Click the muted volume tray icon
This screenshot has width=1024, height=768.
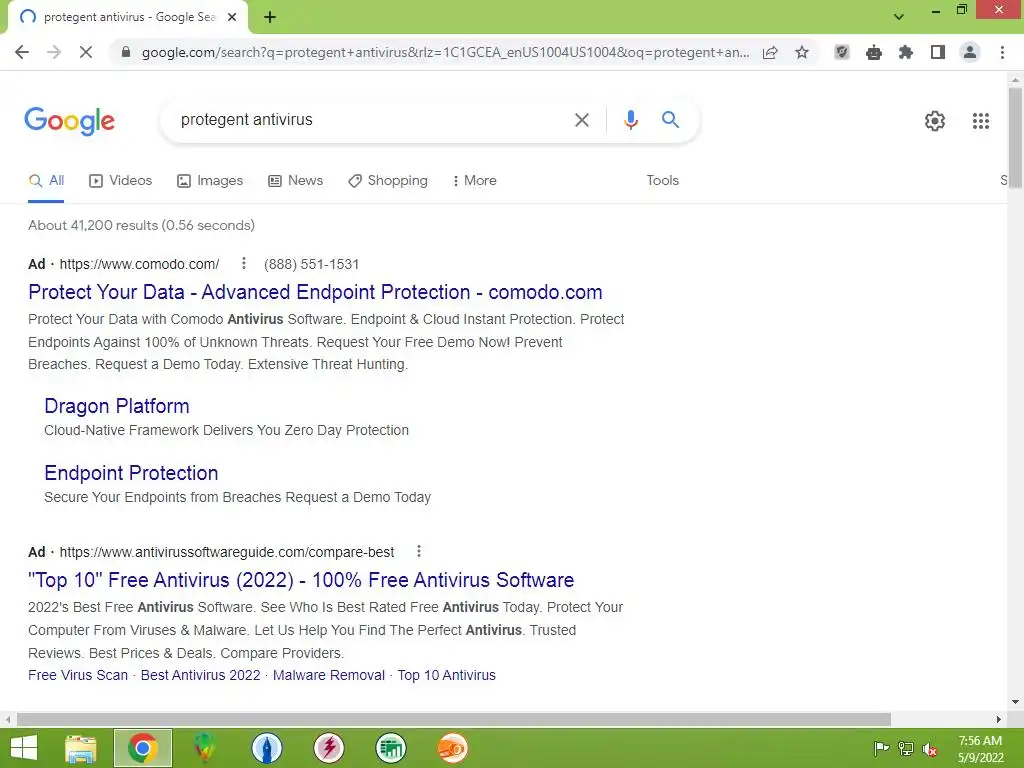click(930, 749)
